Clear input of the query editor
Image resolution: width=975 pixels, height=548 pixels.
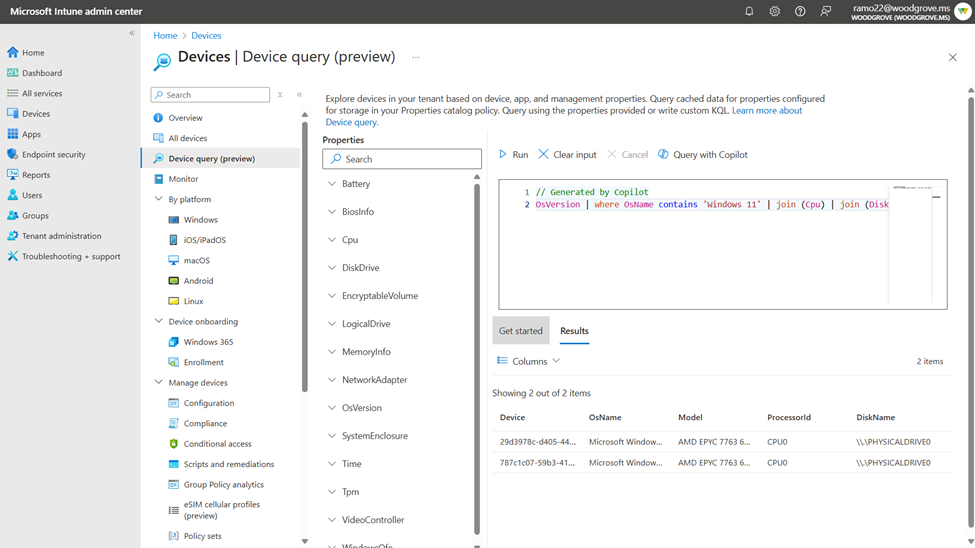567,154
